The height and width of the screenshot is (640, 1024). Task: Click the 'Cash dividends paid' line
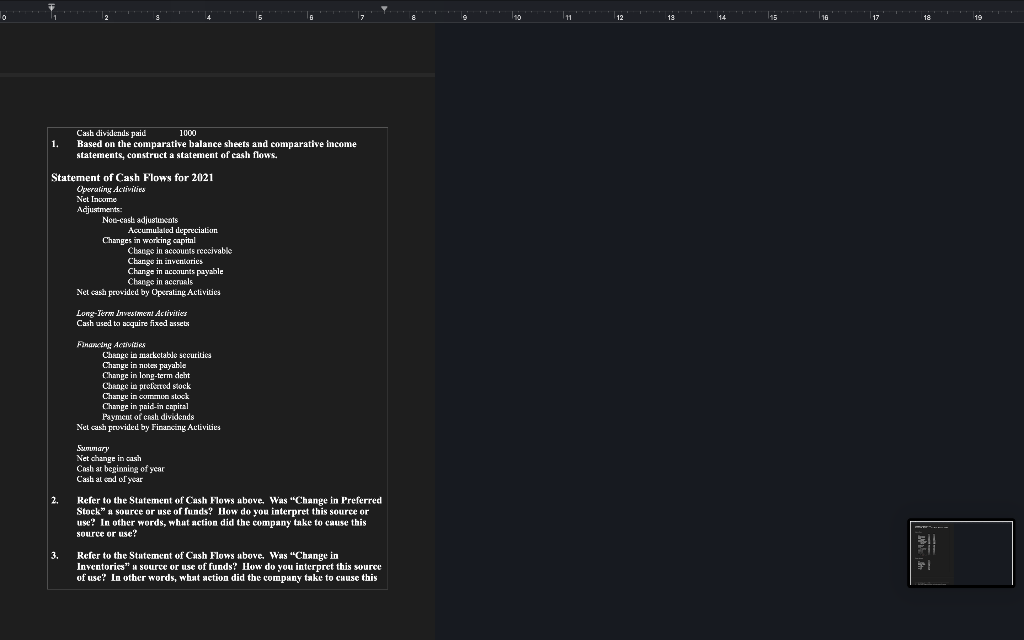(111, 133)
